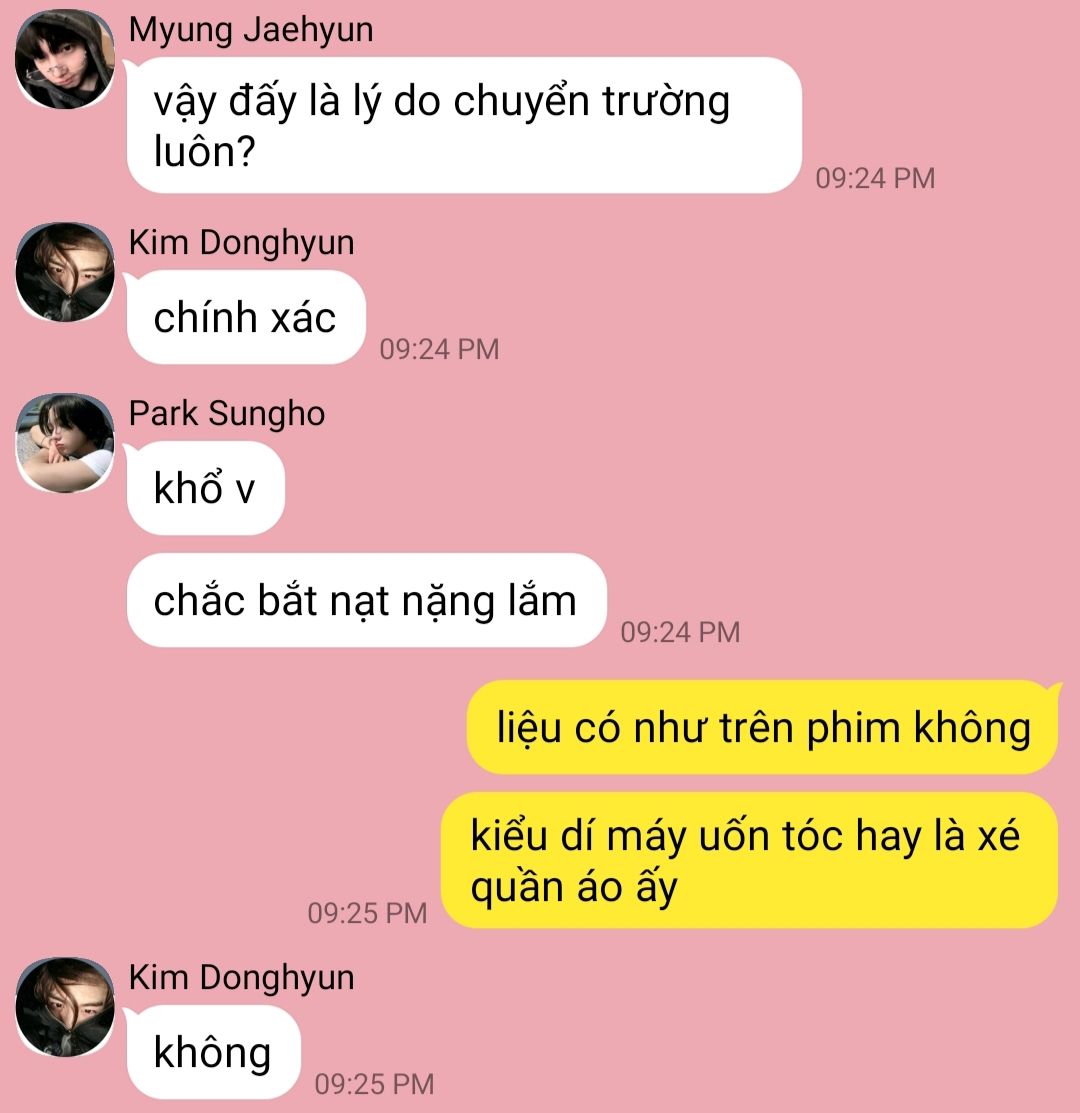
Task: Tap the "khổ v" message bubble
Action: (206, 488)
